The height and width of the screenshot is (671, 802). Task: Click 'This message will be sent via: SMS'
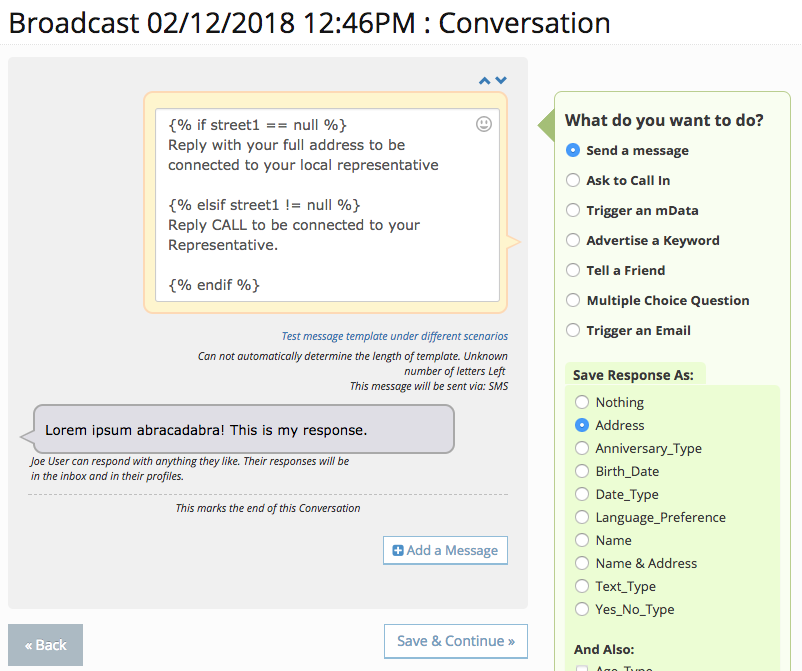429,386
